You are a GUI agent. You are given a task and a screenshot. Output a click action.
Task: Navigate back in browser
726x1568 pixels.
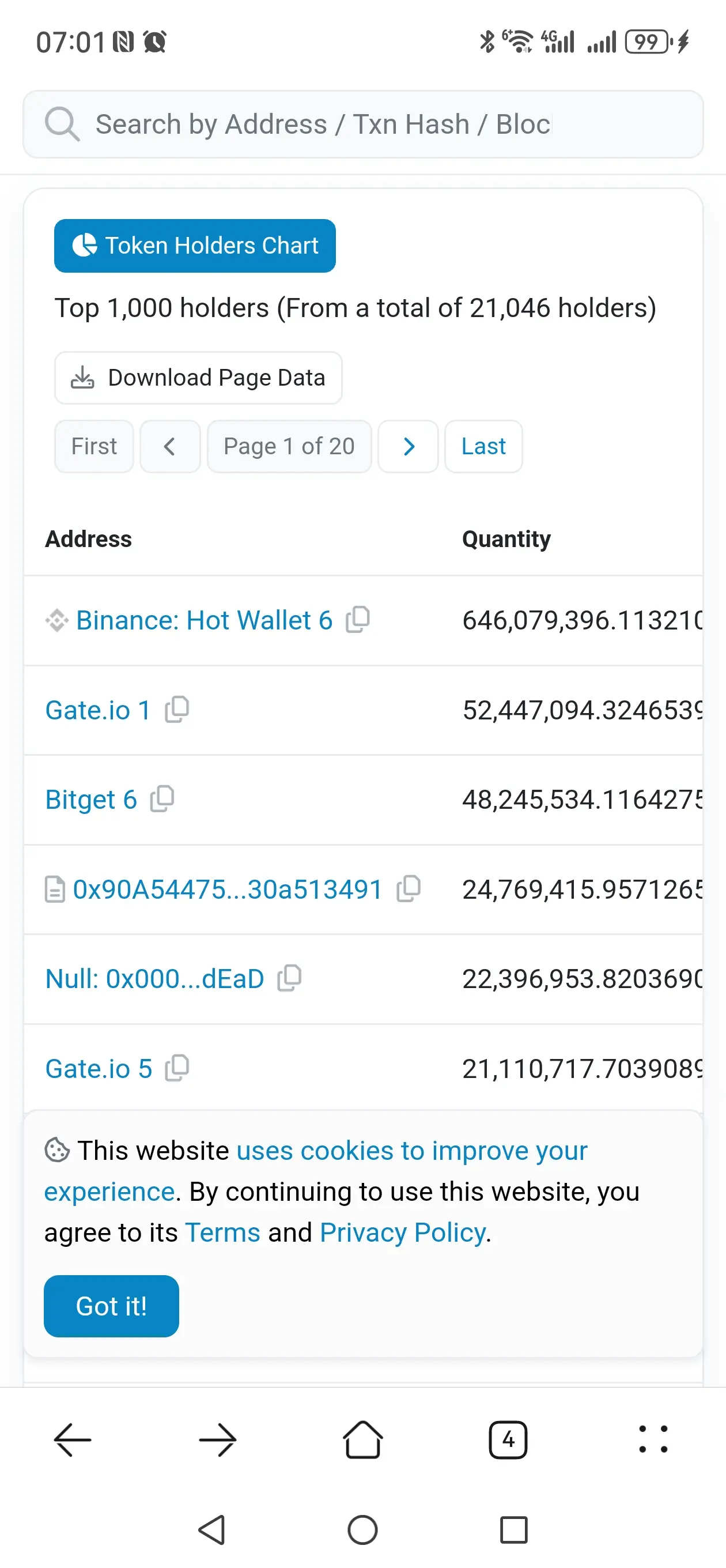point(73,1440)
